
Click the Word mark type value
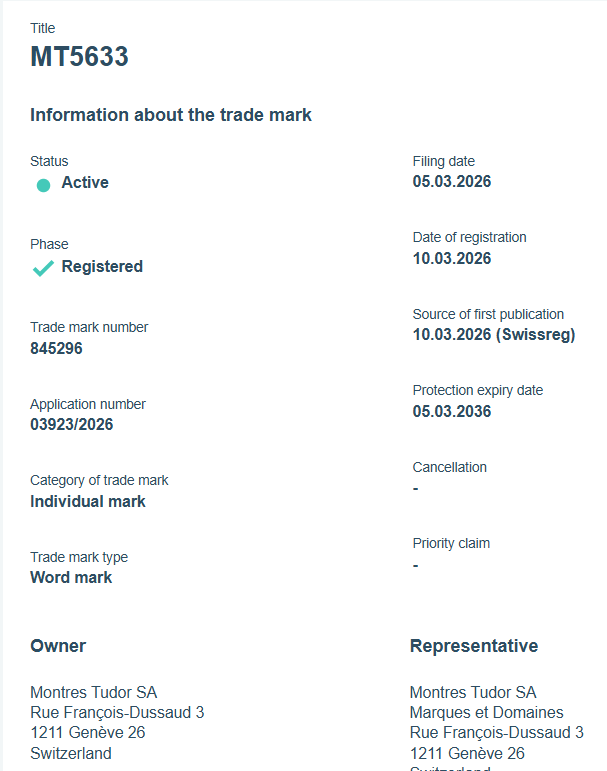71,577
